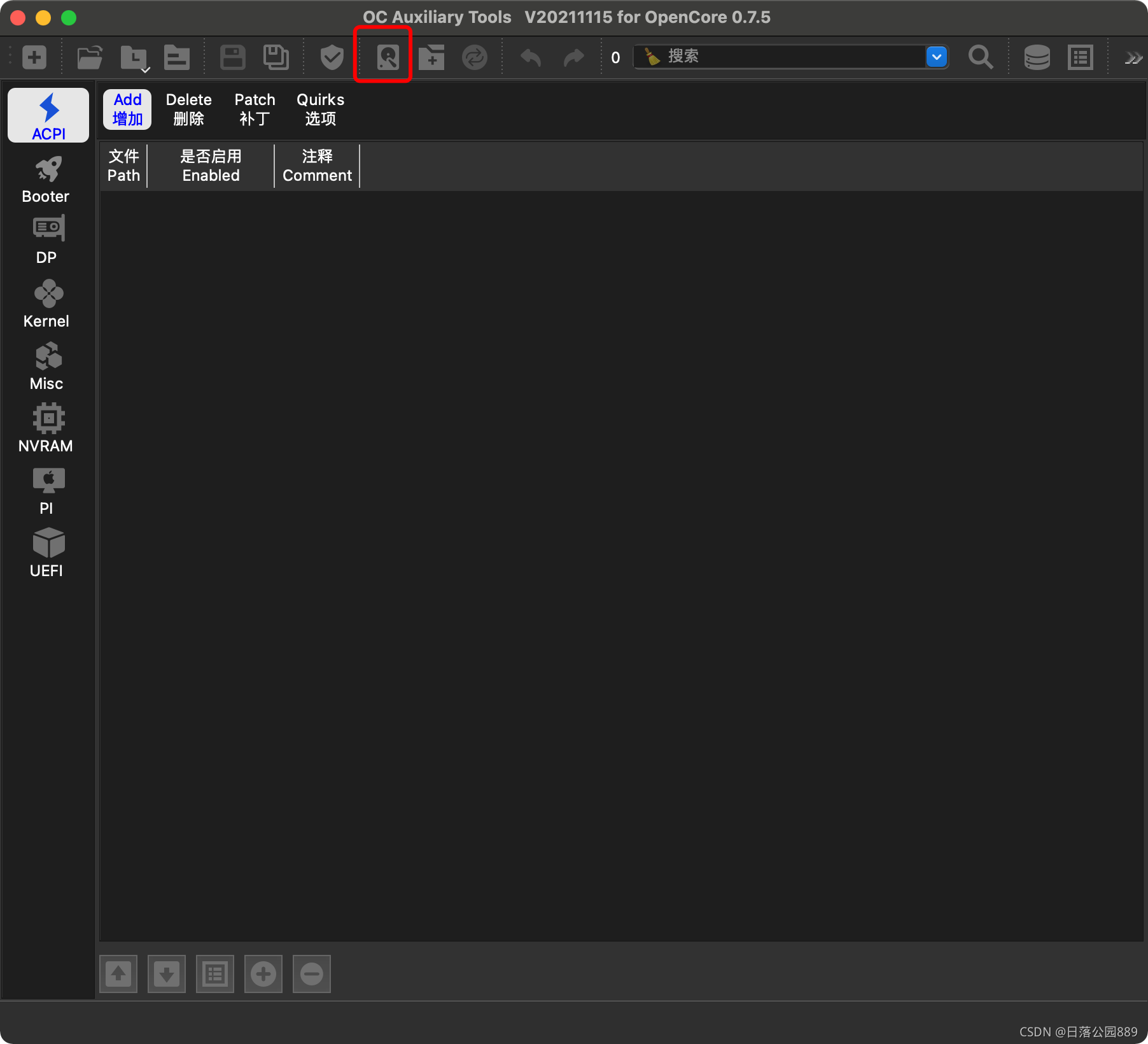
Task: Click the list view toolbar icon
Action: pos(1081,57)
